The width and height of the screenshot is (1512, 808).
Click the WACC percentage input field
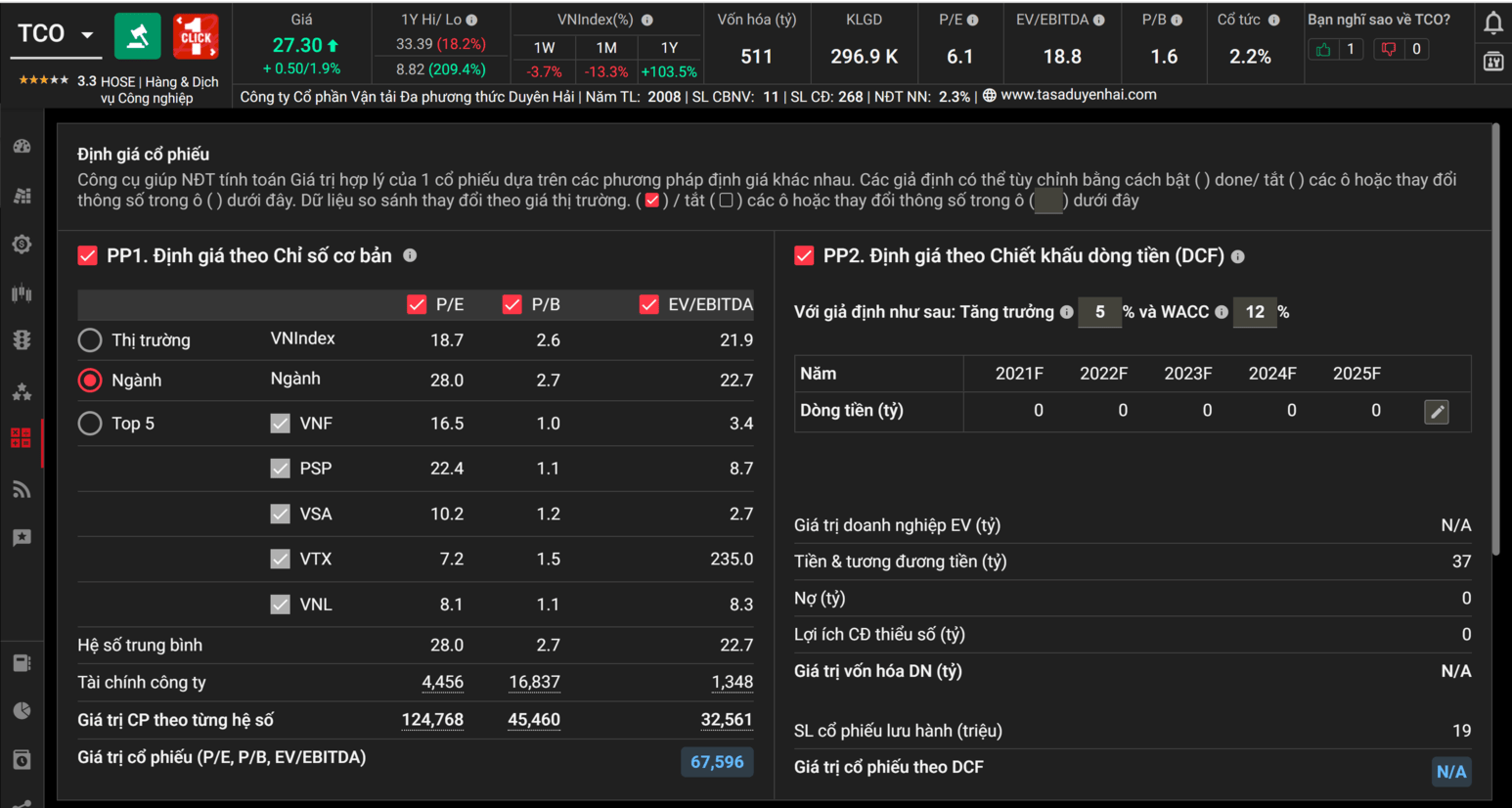(1255, 312)
